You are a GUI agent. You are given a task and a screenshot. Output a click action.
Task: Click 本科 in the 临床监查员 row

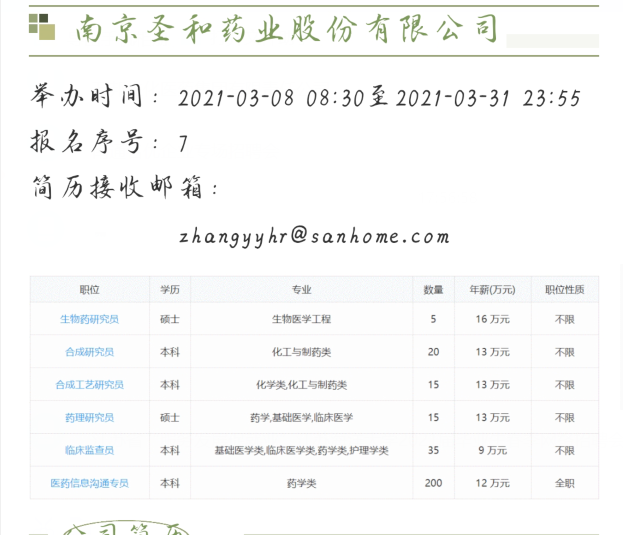click(x=170, y=450)
